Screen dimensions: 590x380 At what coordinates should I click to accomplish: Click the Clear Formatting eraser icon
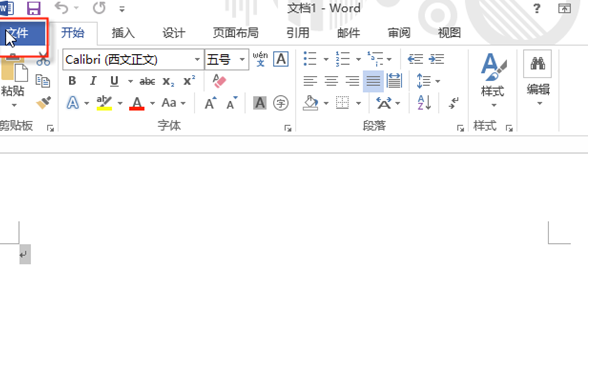click(x=219, y=81)
